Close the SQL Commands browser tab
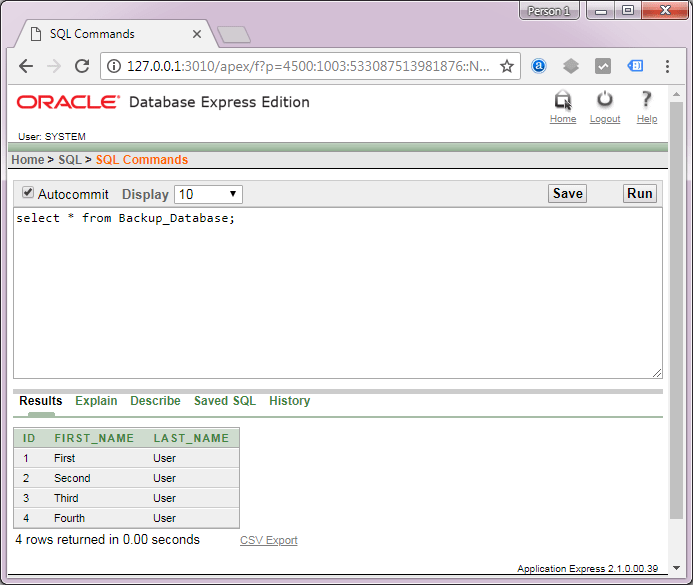This screenshot has width=693, height=585. [197, 34]
